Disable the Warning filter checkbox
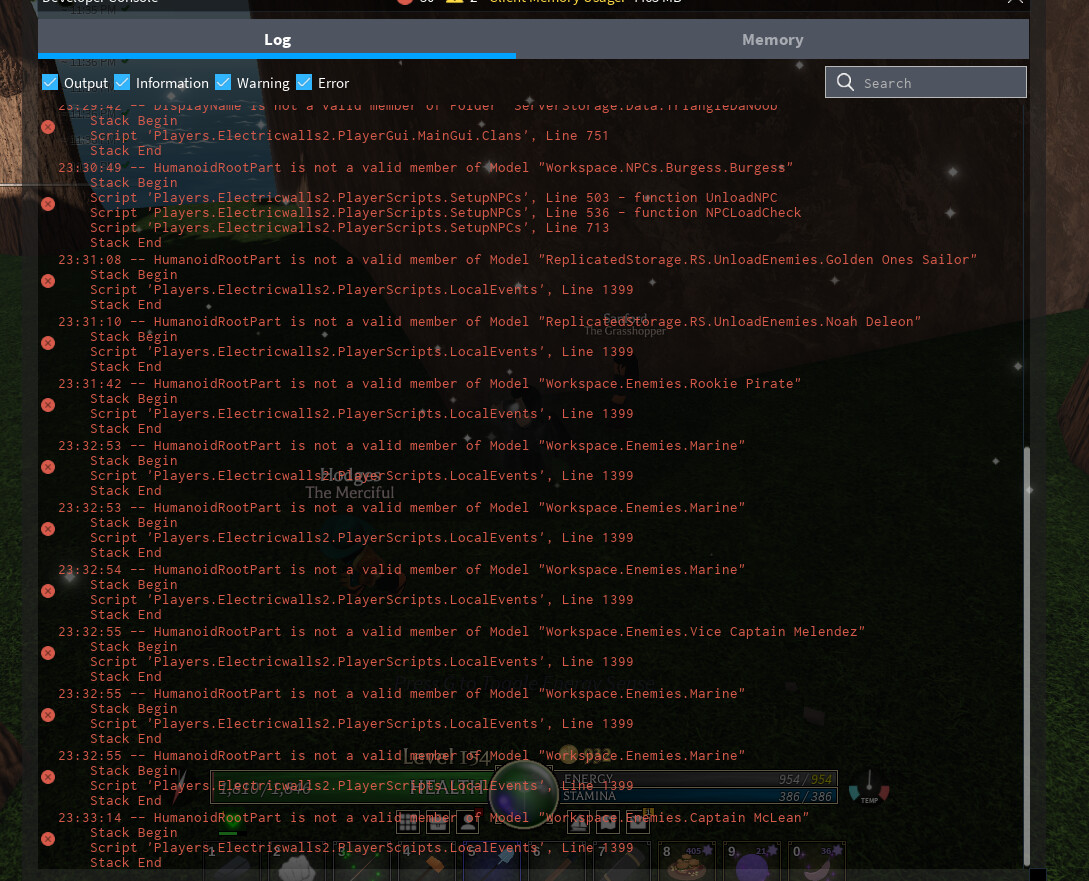The width and height of the screenshot is (1089, 881). [223, 83]
